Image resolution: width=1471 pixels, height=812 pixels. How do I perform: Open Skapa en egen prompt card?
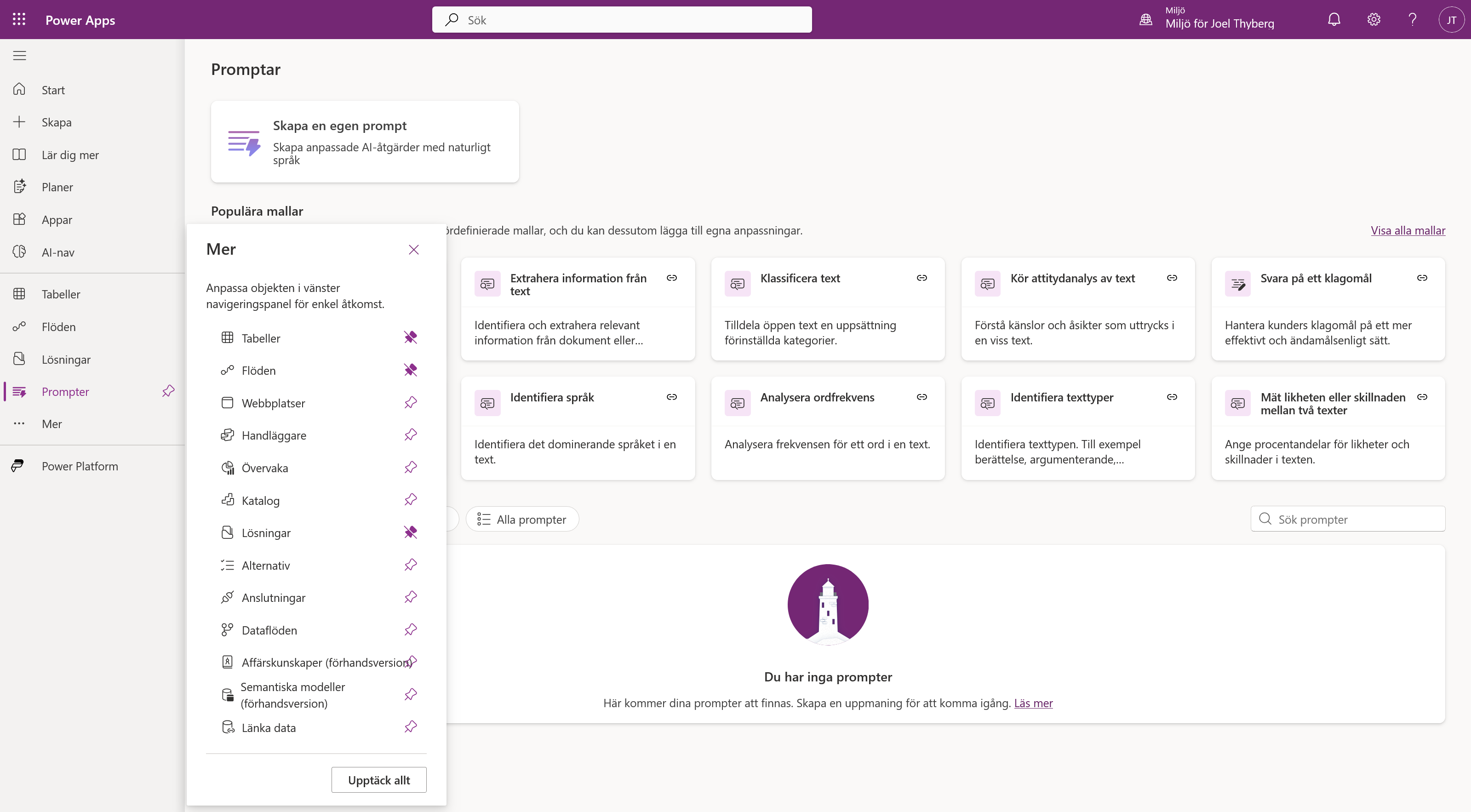[x=365, y=142]
